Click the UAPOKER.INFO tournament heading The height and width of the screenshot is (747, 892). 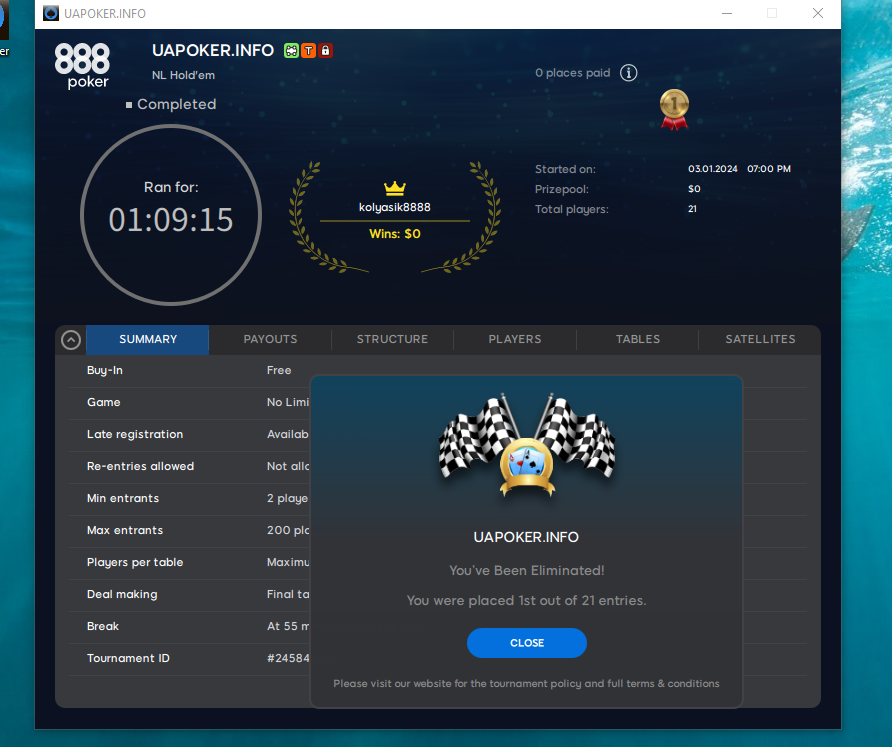[x=213, y=51]
